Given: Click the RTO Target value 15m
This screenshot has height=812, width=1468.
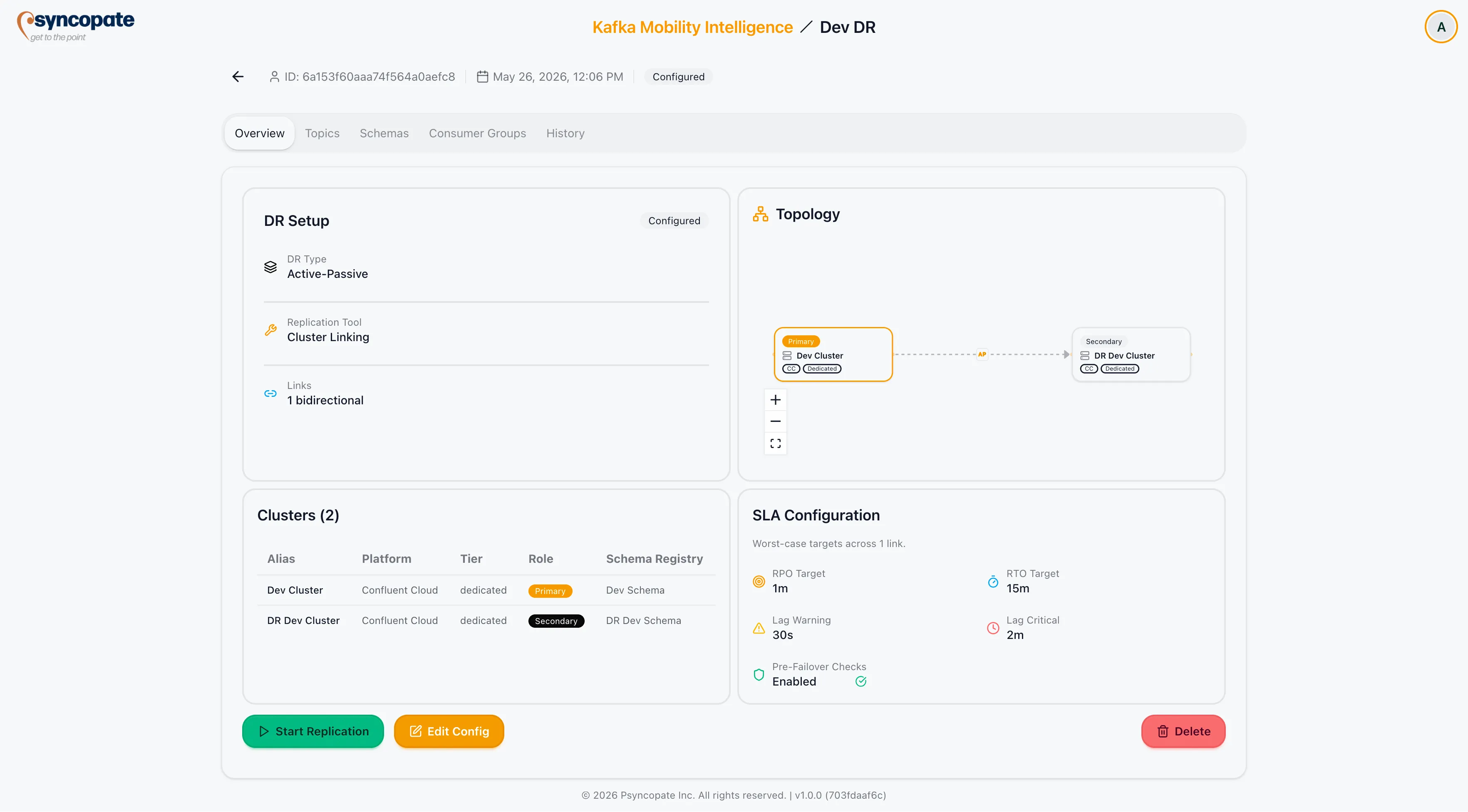Looking at the screenshot, I should tap(1017, 589).
